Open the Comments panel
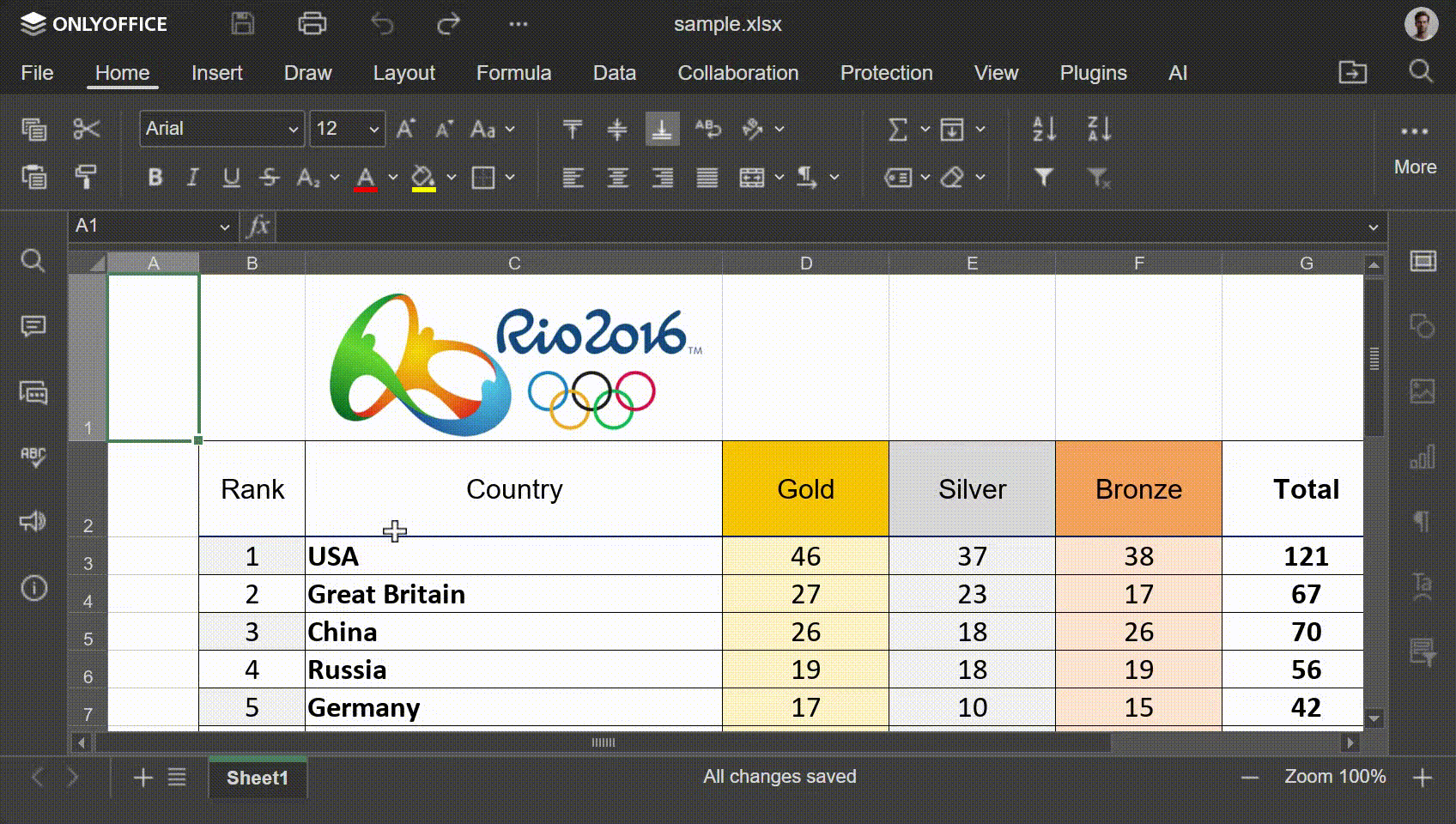 click(x=33, y=326)
